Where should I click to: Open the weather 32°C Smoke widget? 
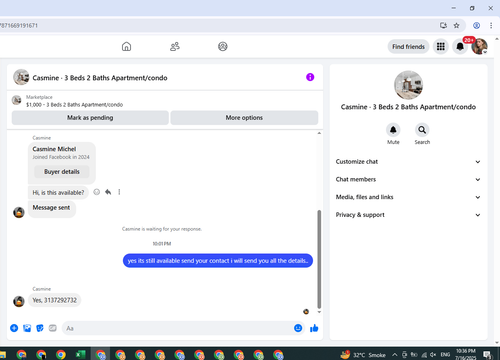(x=363, y=355)
